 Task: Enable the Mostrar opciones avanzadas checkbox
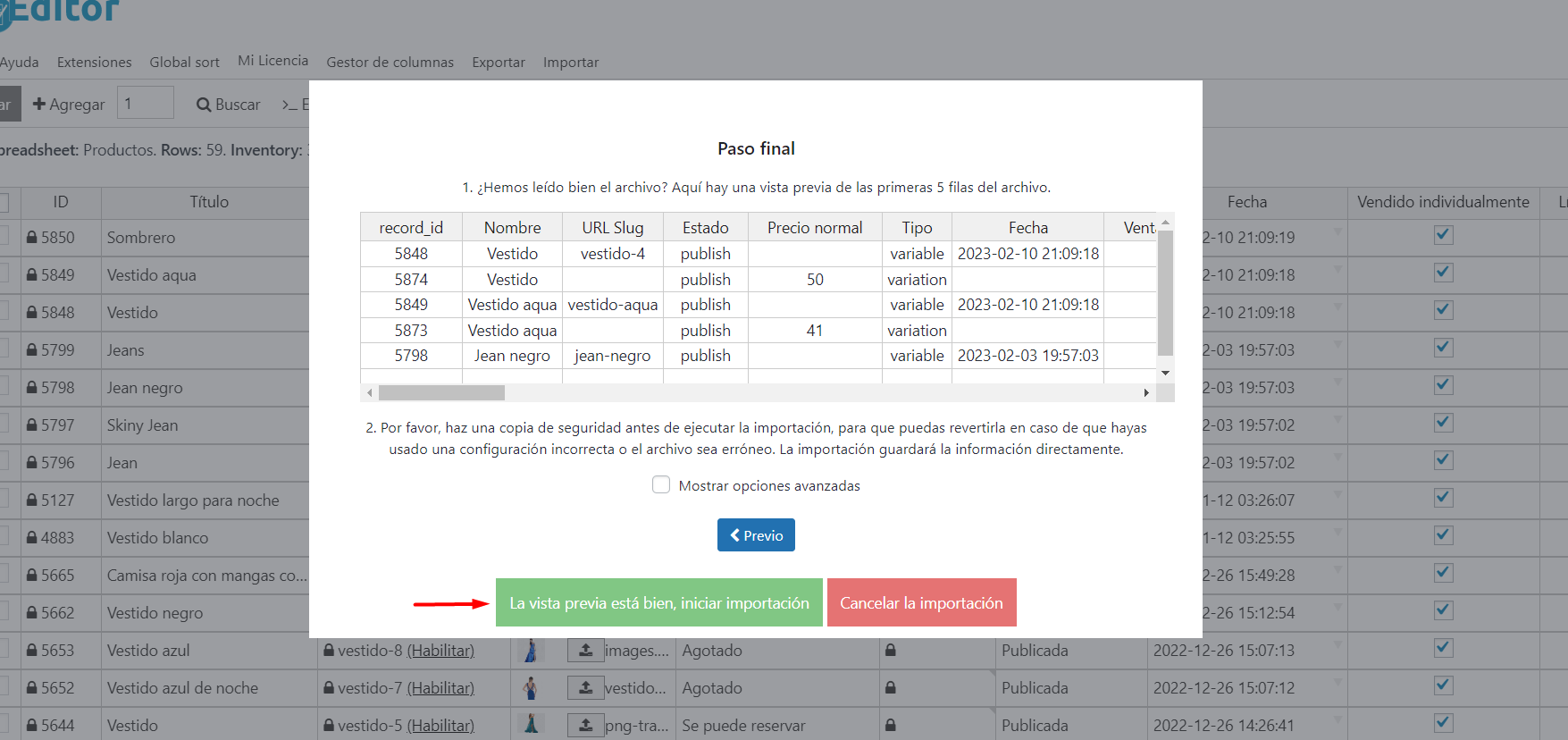click(x=661, y=485)
